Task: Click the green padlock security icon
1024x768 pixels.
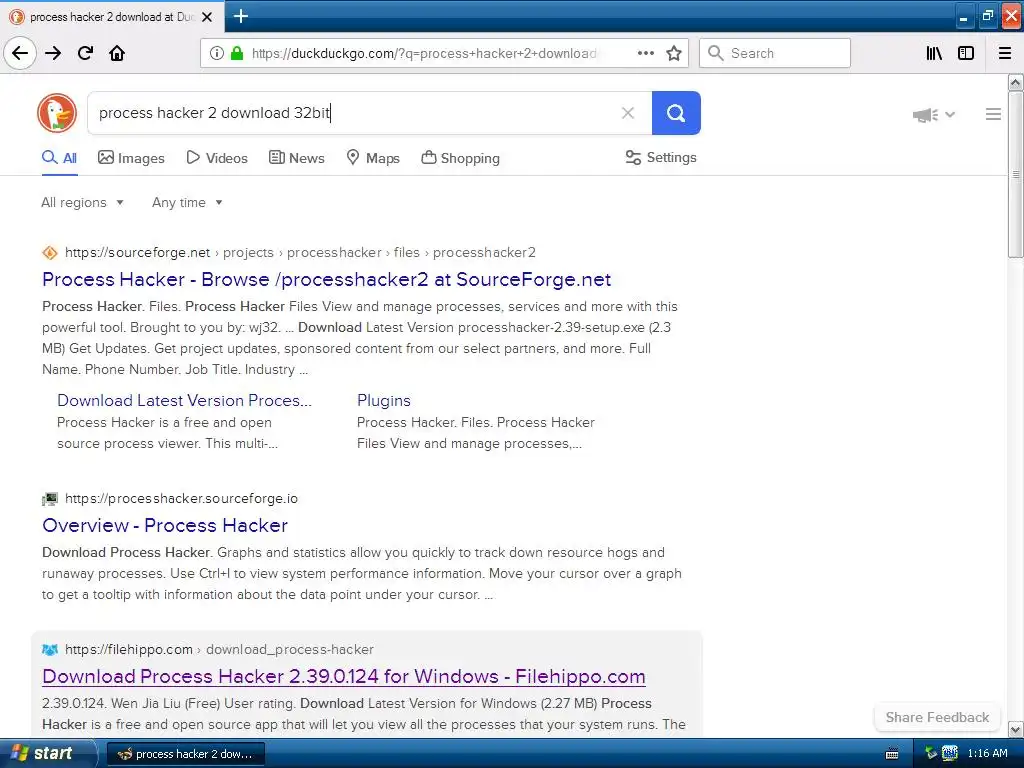Action: (x=237, y=53)
